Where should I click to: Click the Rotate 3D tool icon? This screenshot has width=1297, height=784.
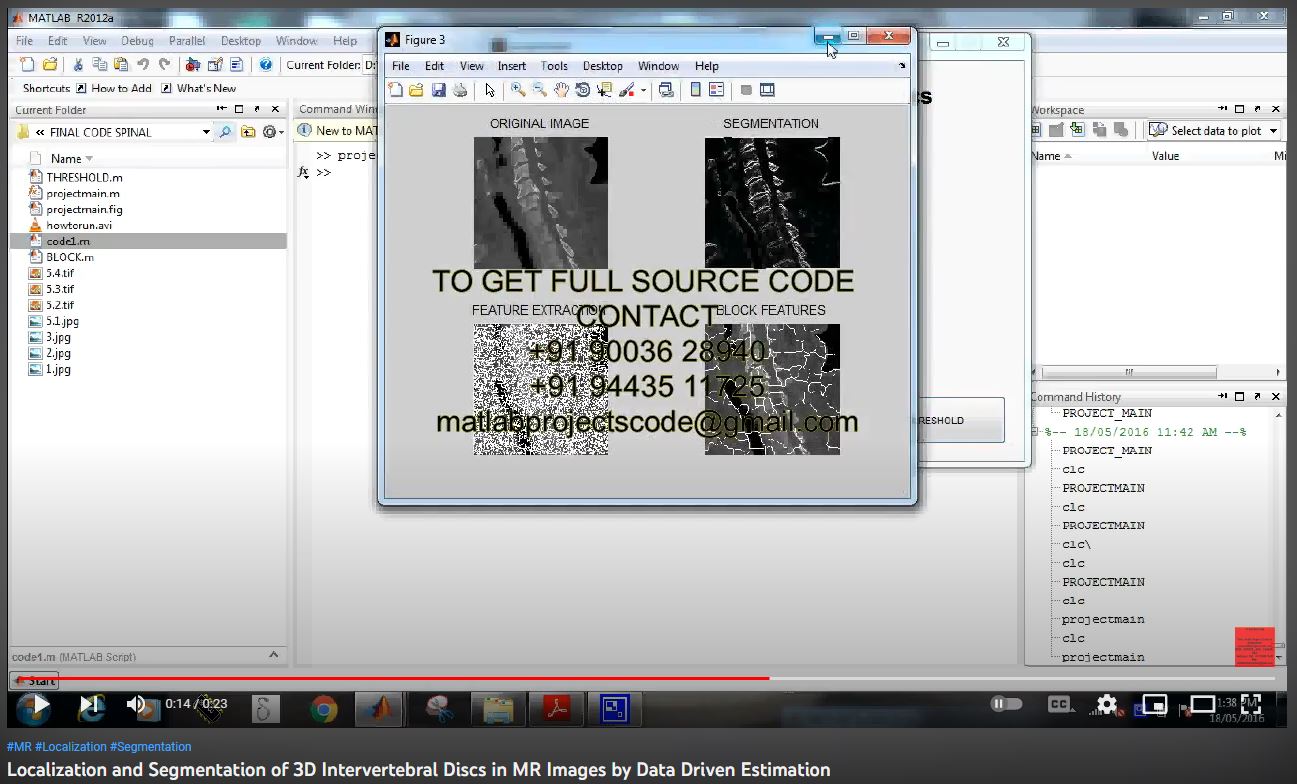coord(582,90)
